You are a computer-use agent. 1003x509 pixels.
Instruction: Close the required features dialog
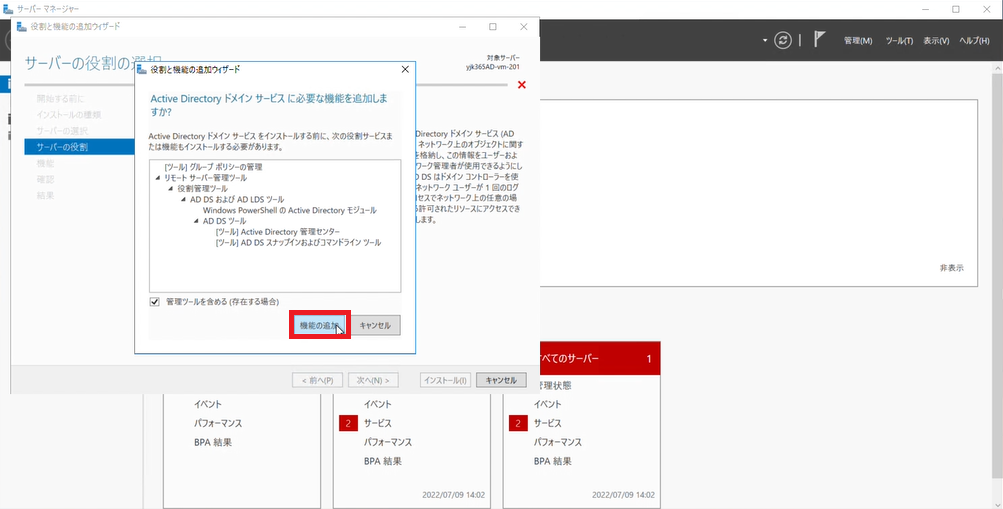coord(405,69)
